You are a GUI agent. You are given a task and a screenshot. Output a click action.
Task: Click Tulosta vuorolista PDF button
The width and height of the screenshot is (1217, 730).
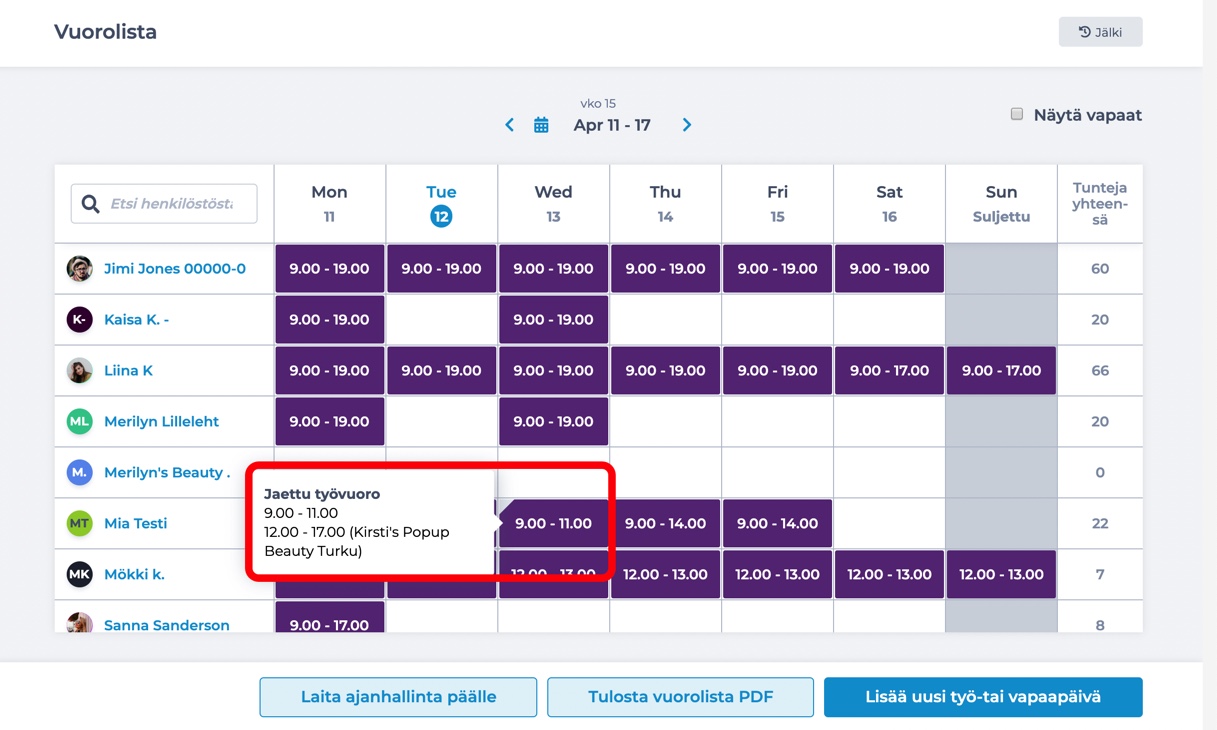[x=680, y=697]
